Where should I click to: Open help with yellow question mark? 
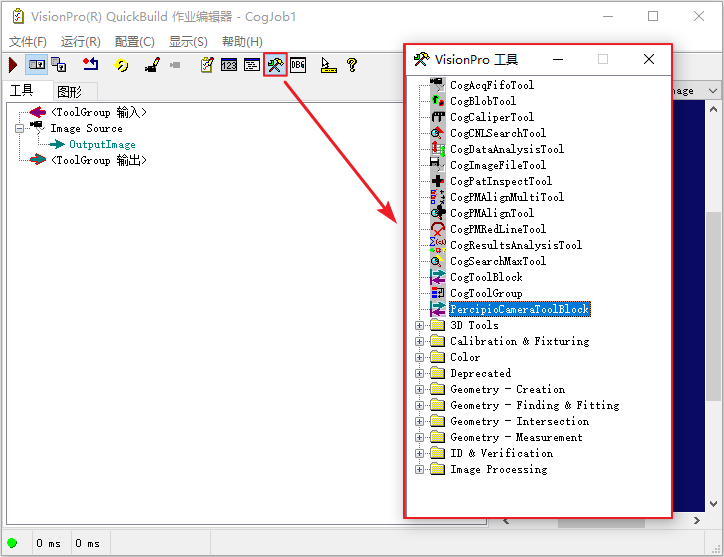click(352, 65)
